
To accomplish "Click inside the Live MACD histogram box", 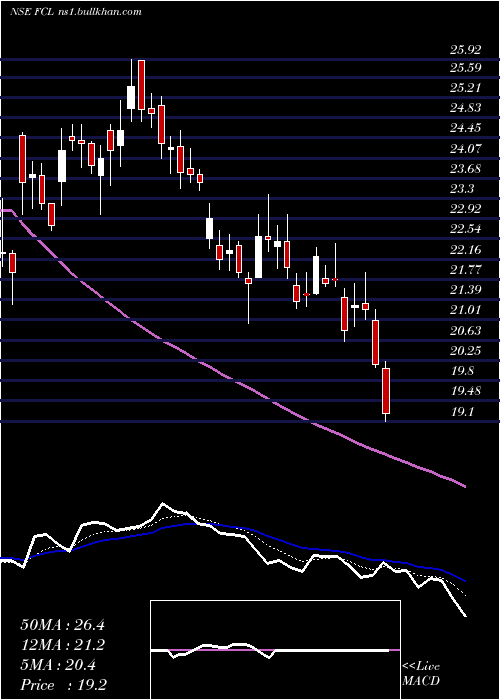I will point(275,650).
